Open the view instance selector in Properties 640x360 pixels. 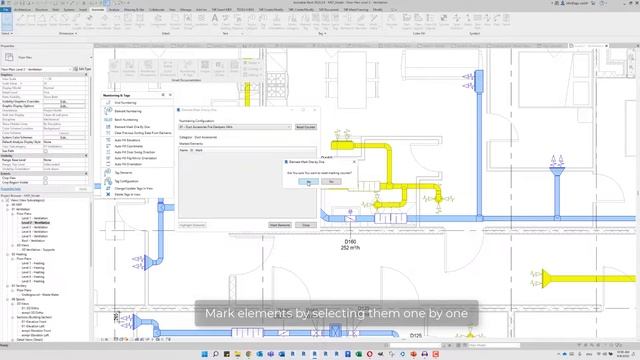click(x=36, y=69)
